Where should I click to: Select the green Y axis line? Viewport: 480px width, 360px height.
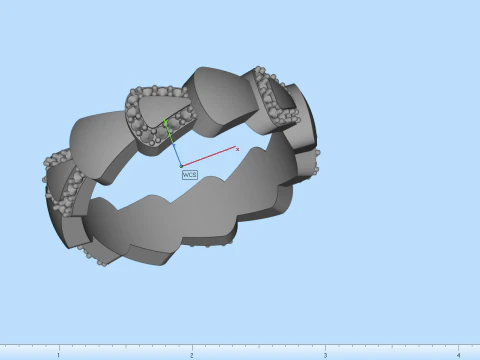[169, 132]
